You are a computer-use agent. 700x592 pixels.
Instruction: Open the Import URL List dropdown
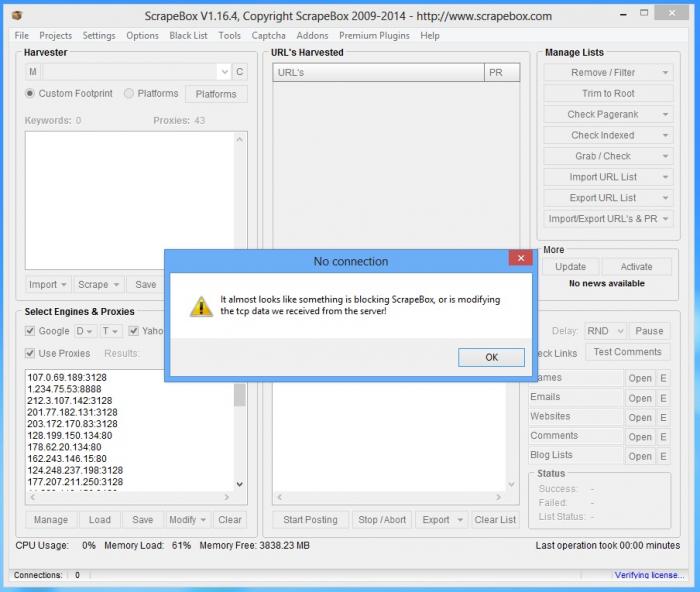click(x=608, y=177)
